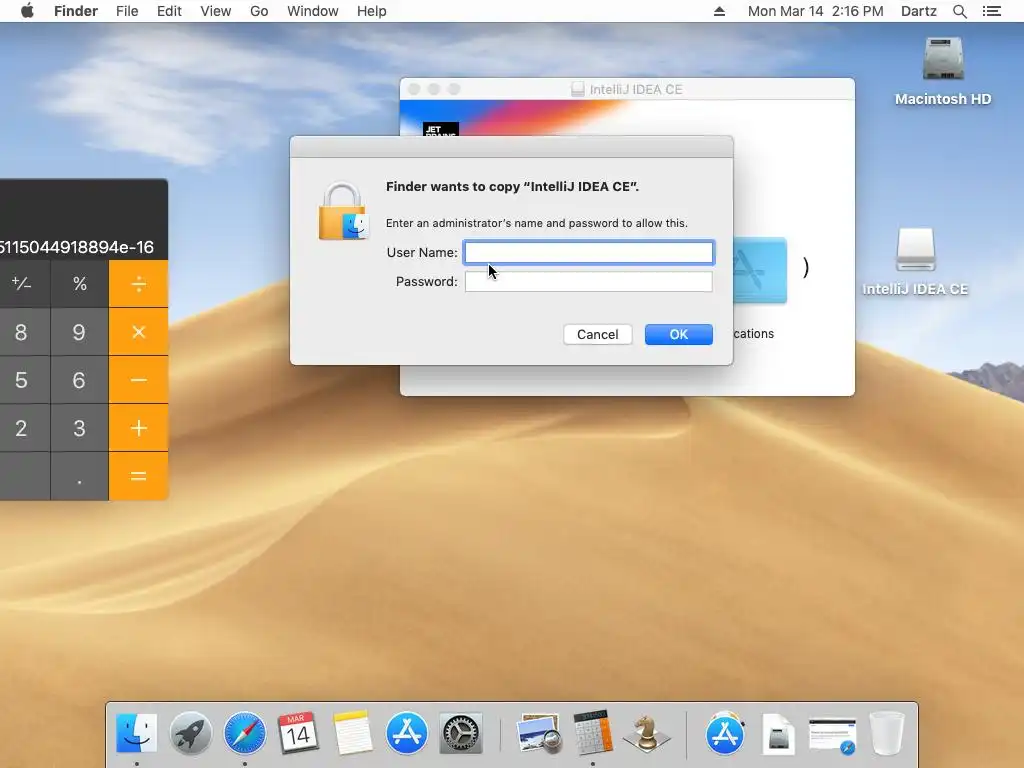
Task: Click calculator percent key
Action: click(x=80, y=283)
